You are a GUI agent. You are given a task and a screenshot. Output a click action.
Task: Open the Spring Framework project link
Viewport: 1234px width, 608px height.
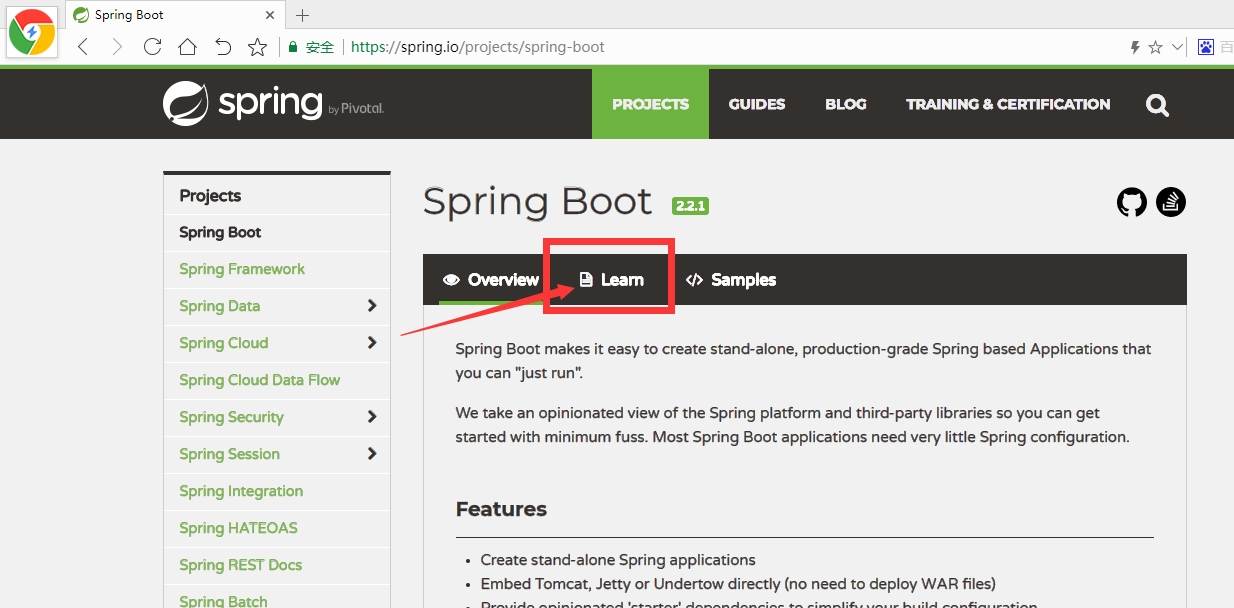coord(241,269)
